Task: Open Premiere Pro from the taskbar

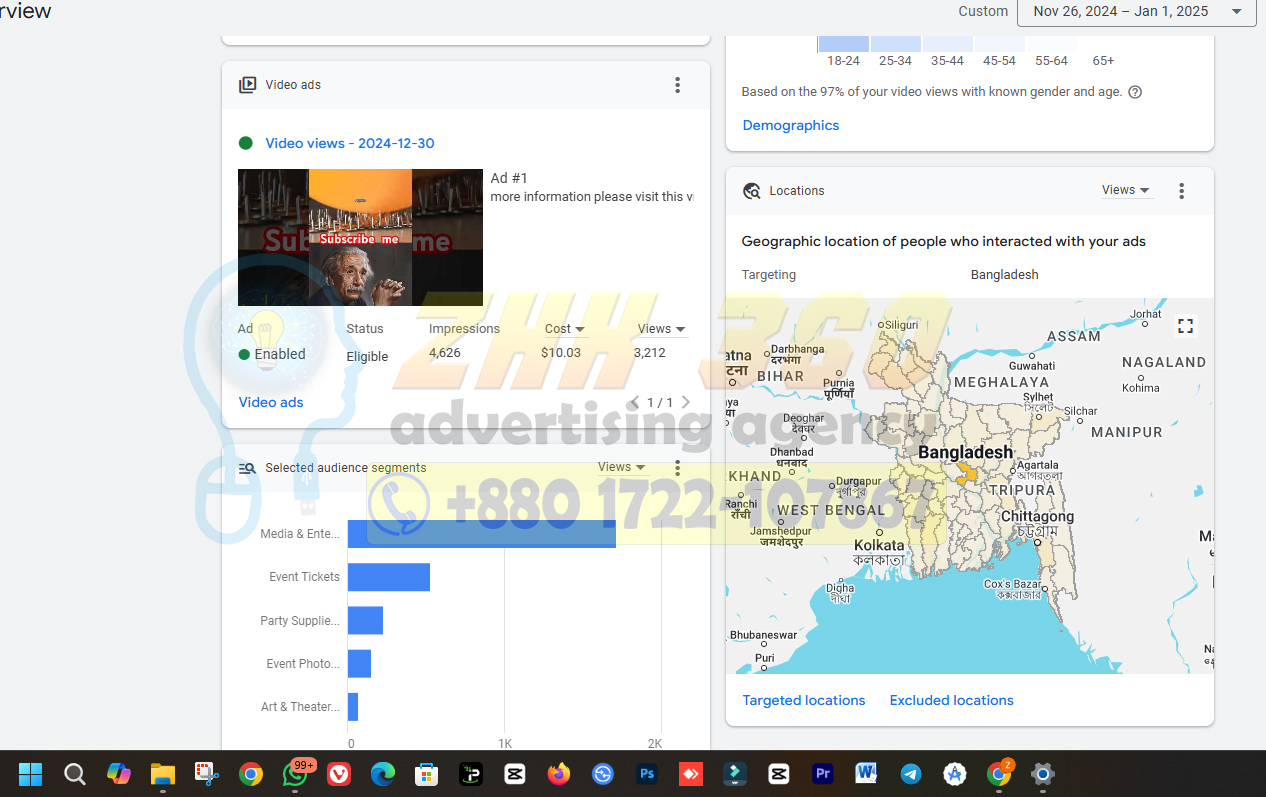Action: coord(823,774)
